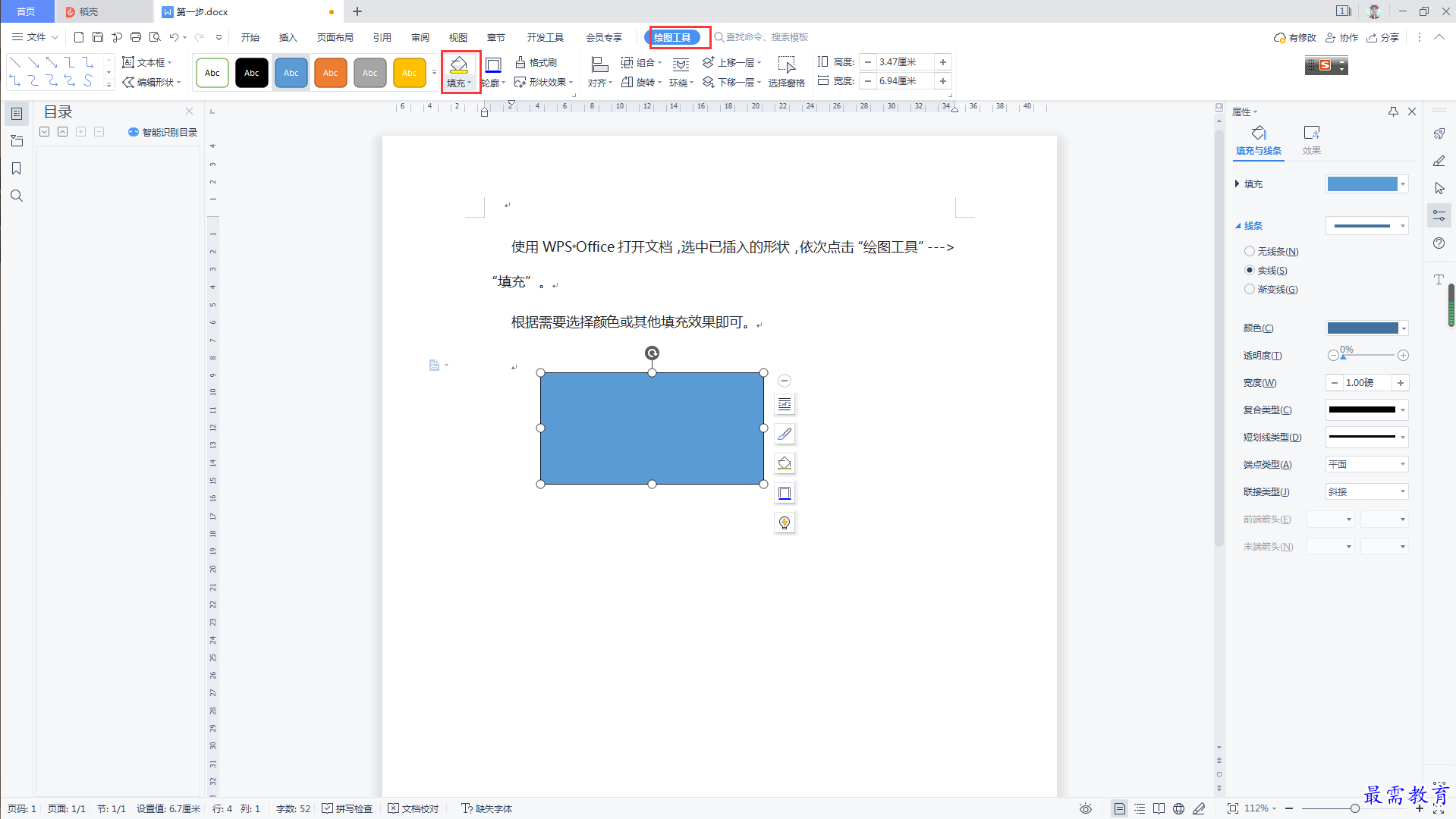
Task: Click the 高度 height input field
Action: click(x=904, y=62)
